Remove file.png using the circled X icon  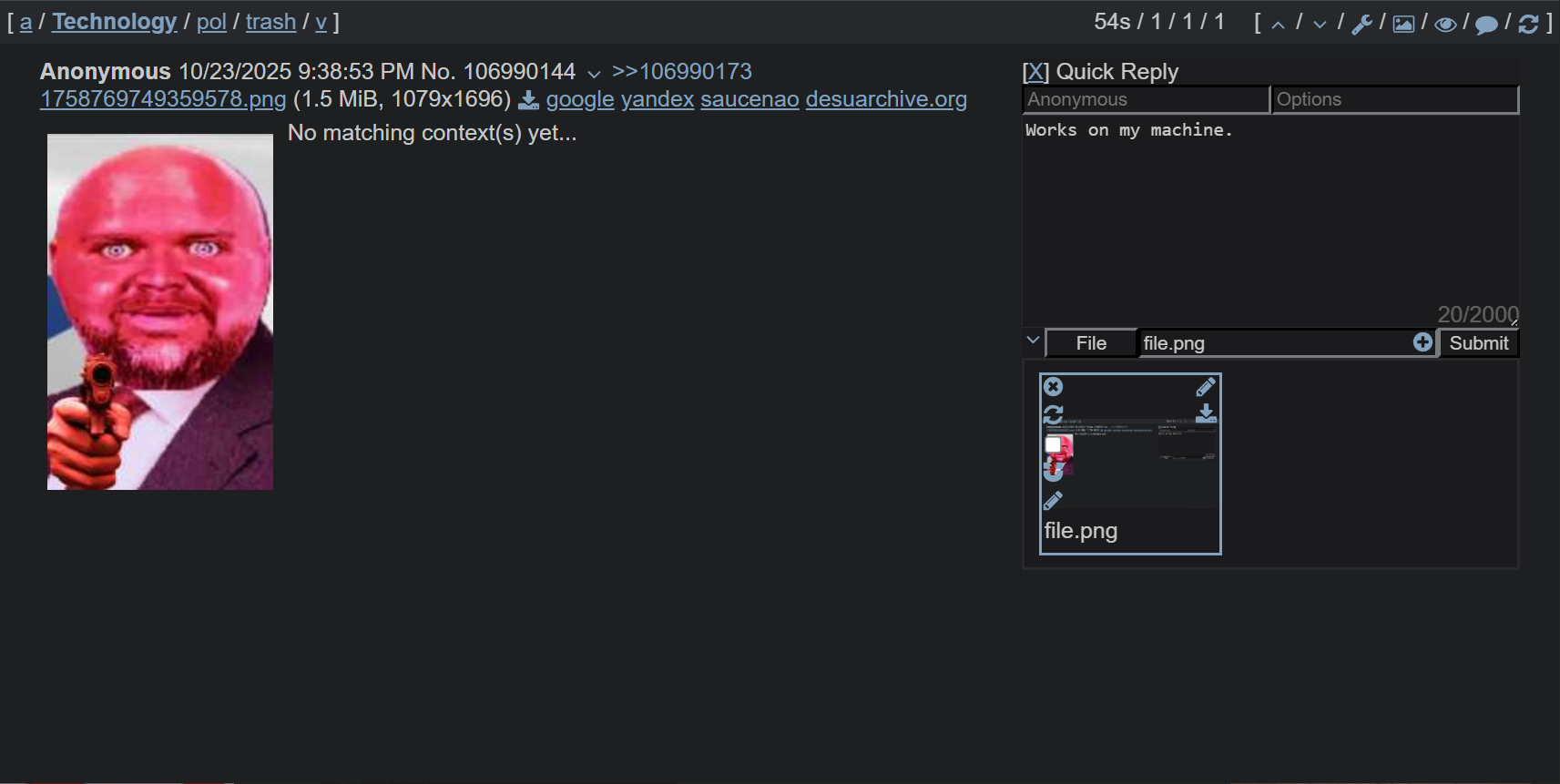tap(1053, 387)
